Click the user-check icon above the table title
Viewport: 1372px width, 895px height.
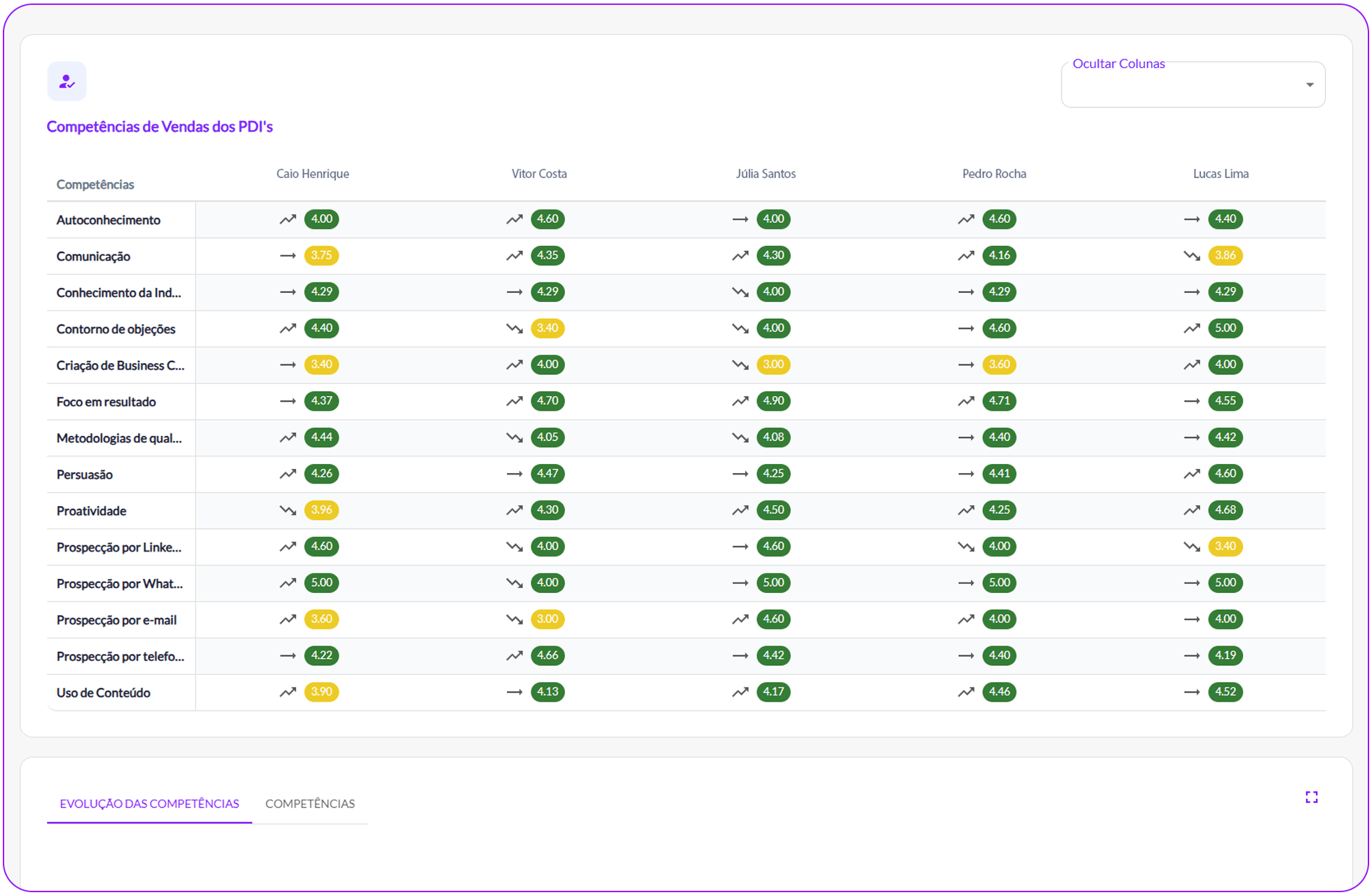coord(67,81)
